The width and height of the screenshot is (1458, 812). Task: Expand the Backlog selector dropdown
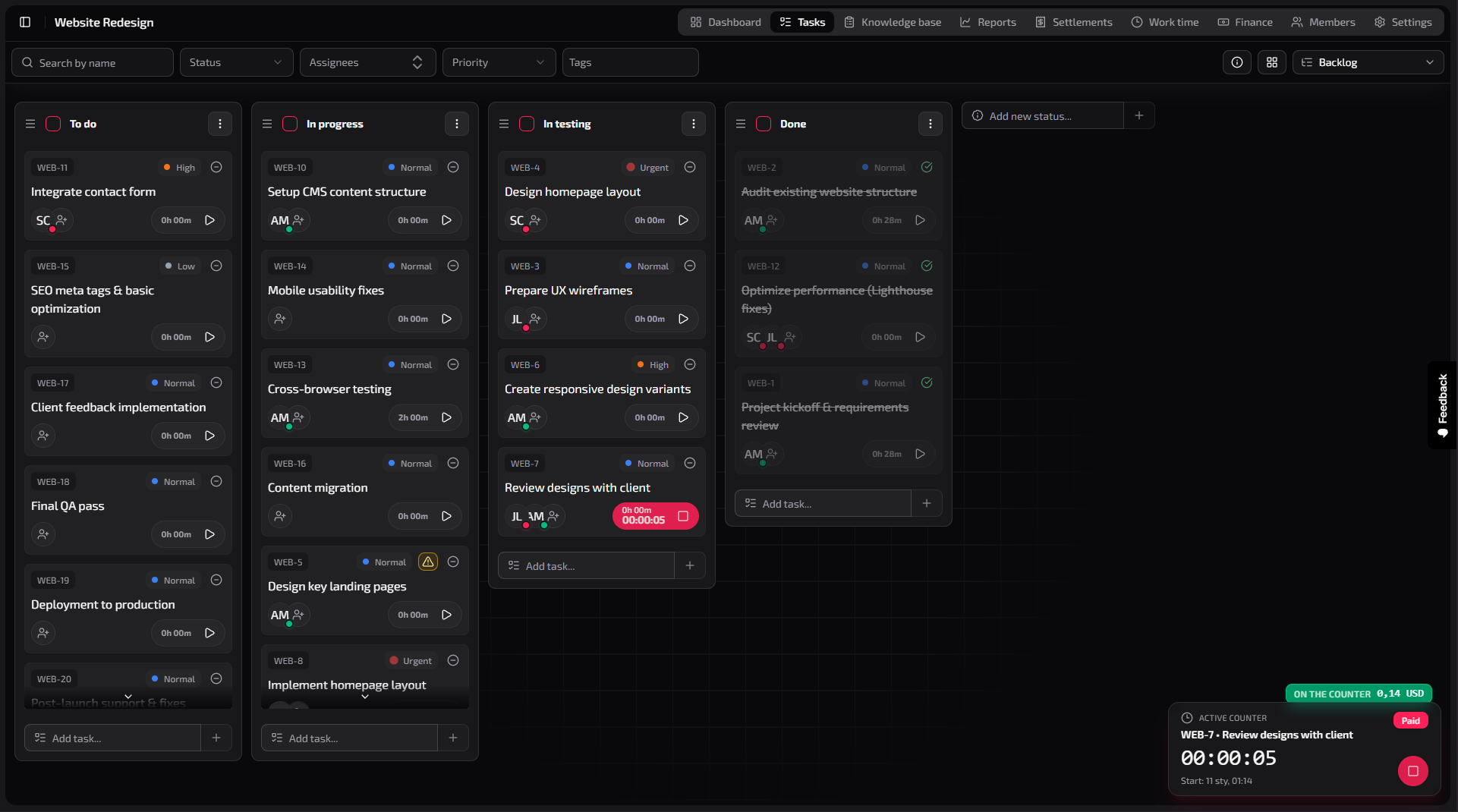tap(1431, 62)
